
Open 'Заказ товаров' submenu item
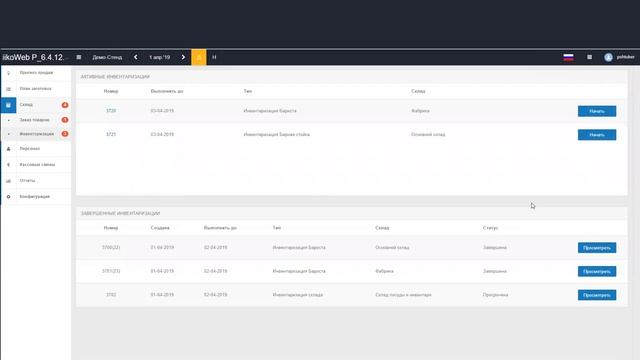[34, 120]
